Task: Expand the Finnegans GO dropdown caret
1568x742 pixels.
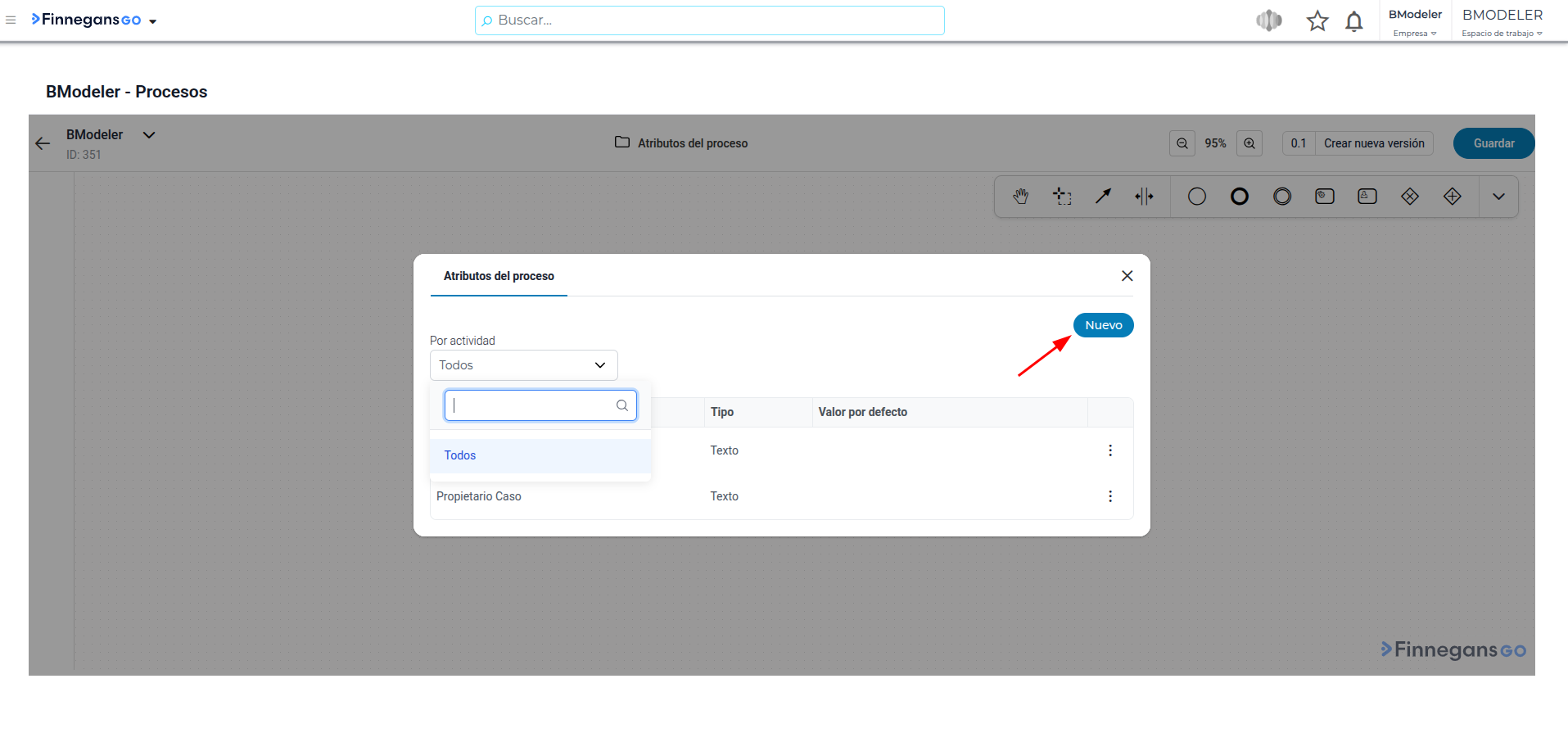Action: (x=153, y=21)
